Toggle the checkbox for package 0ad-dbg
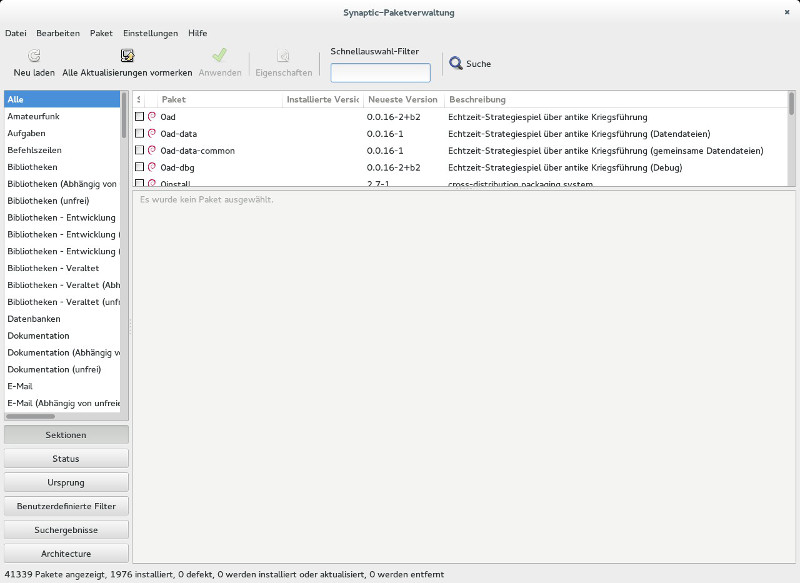 pyautogui.click(x=139, y=167)
